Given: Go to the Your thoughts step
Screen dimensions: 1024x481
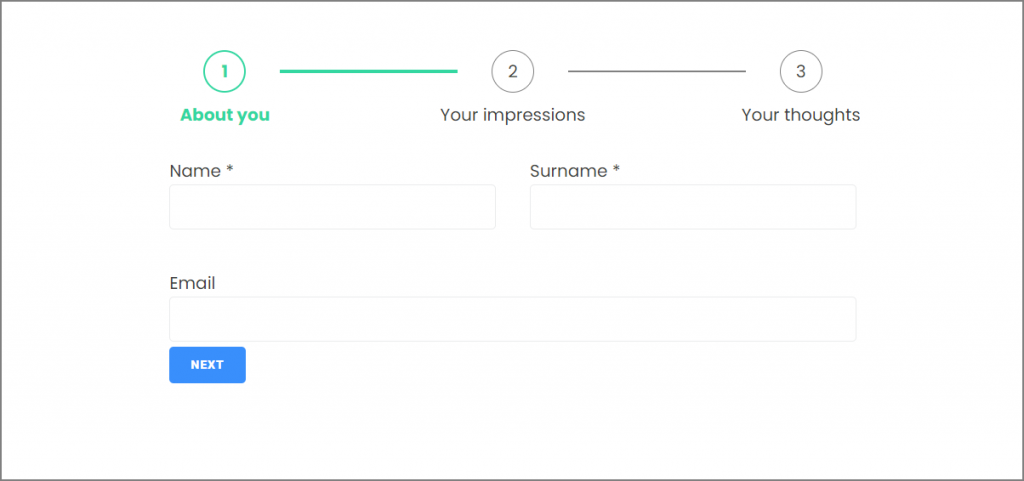Looking at the screenshot, I should point(800,115).
